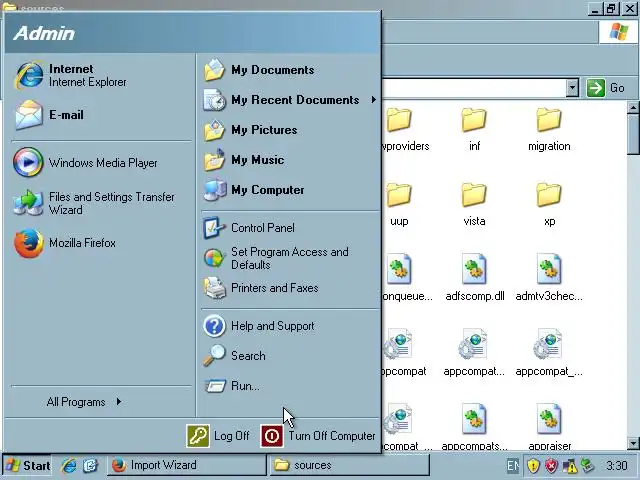This screenshot has width=640, height=480.
Task: Select the appcompats... file
Action: [474, 427]
